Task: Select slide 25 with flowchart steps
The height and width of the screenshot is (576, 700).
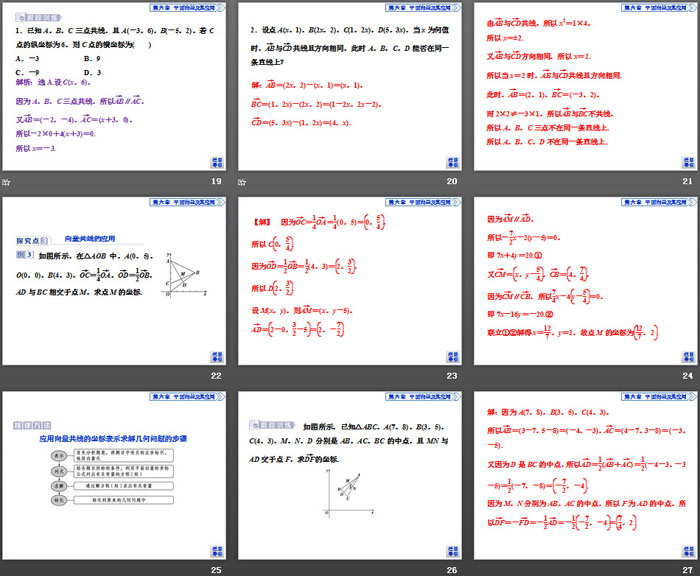Action: pos(114,476)
